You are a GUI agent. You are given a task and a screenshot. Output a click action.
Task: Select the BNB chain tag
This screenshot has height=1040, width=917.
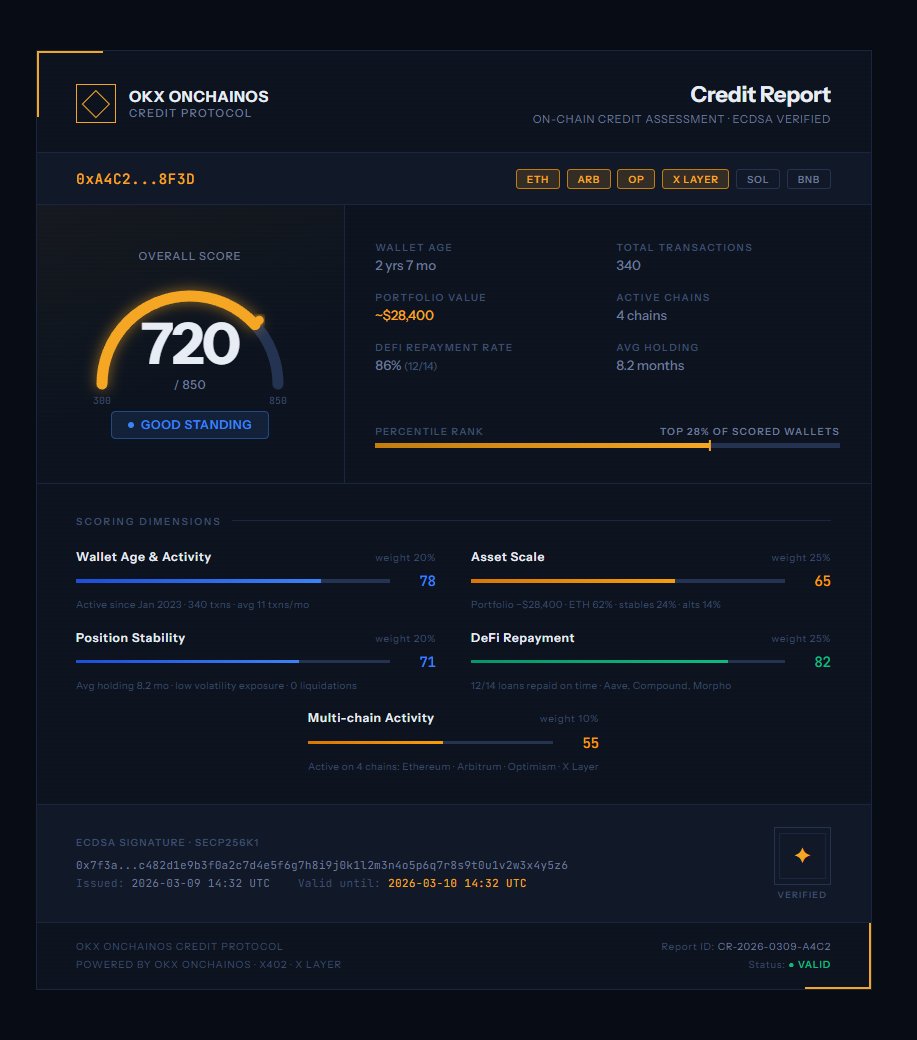(x=808, y=179)
